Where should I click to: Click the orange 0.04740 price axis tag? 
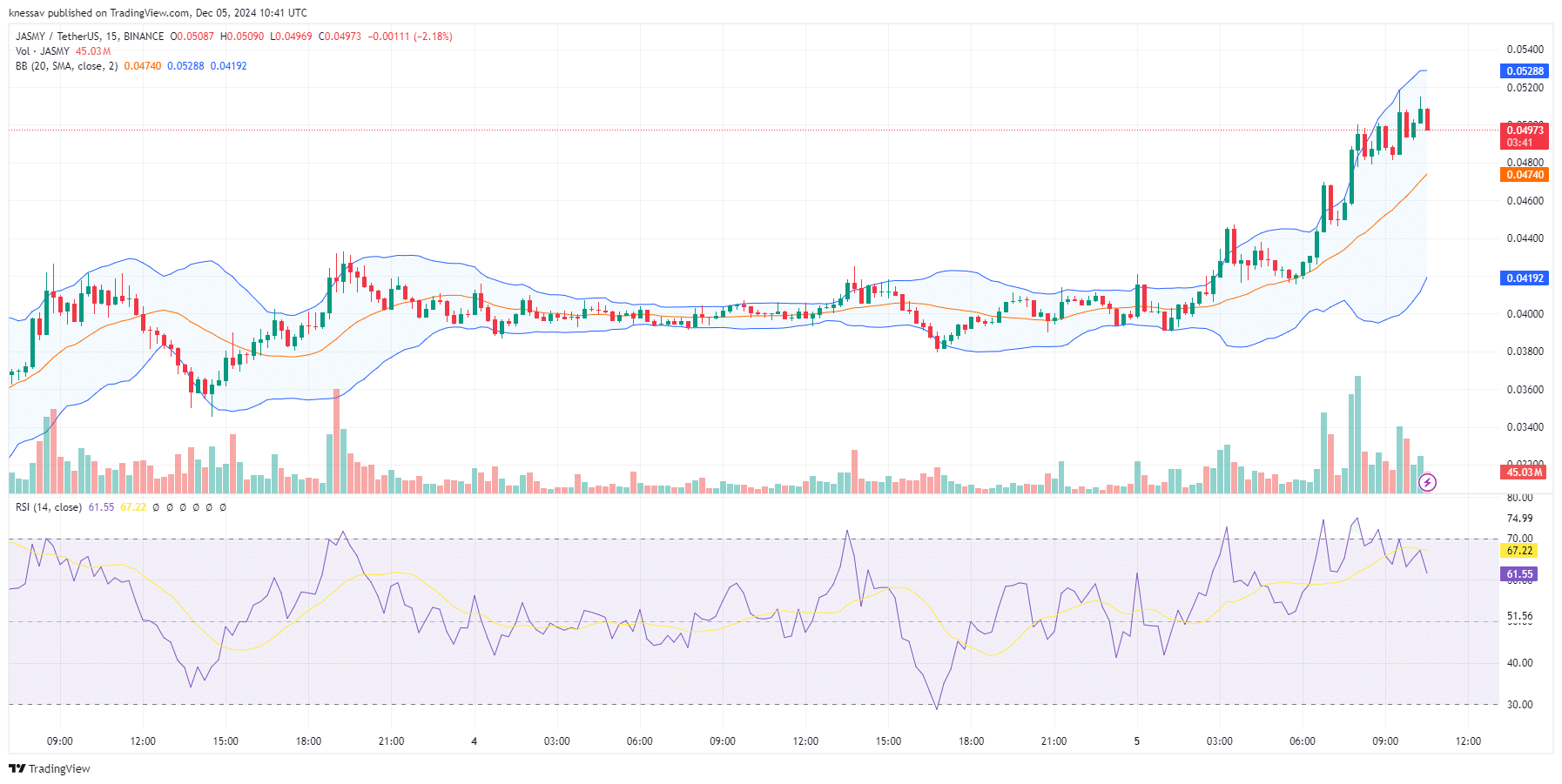1525,175
